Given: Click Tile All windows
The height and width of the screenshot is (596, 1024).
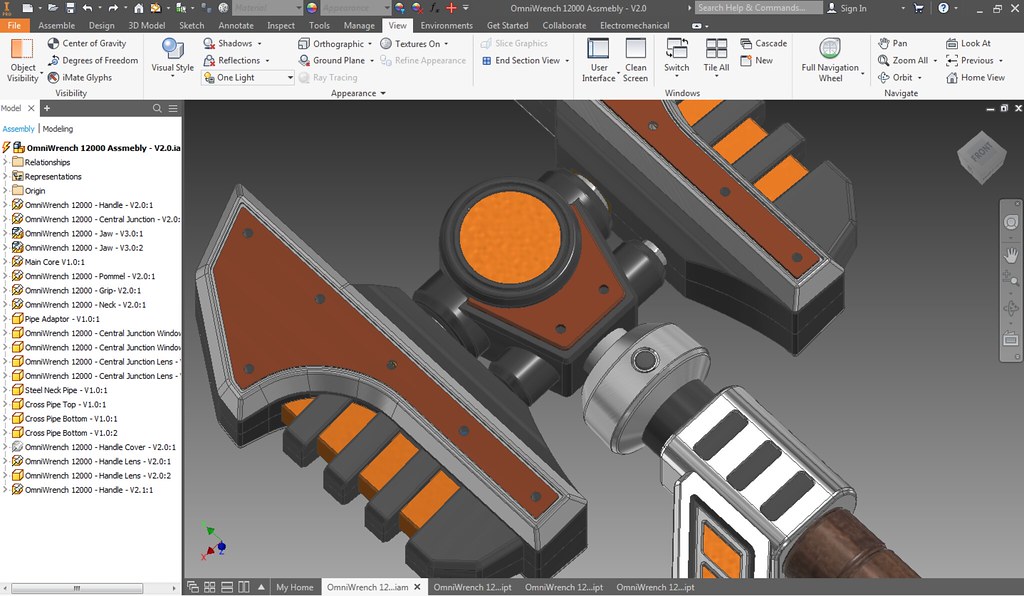Looking at the screenshot, I should click(x=716, y=57).
